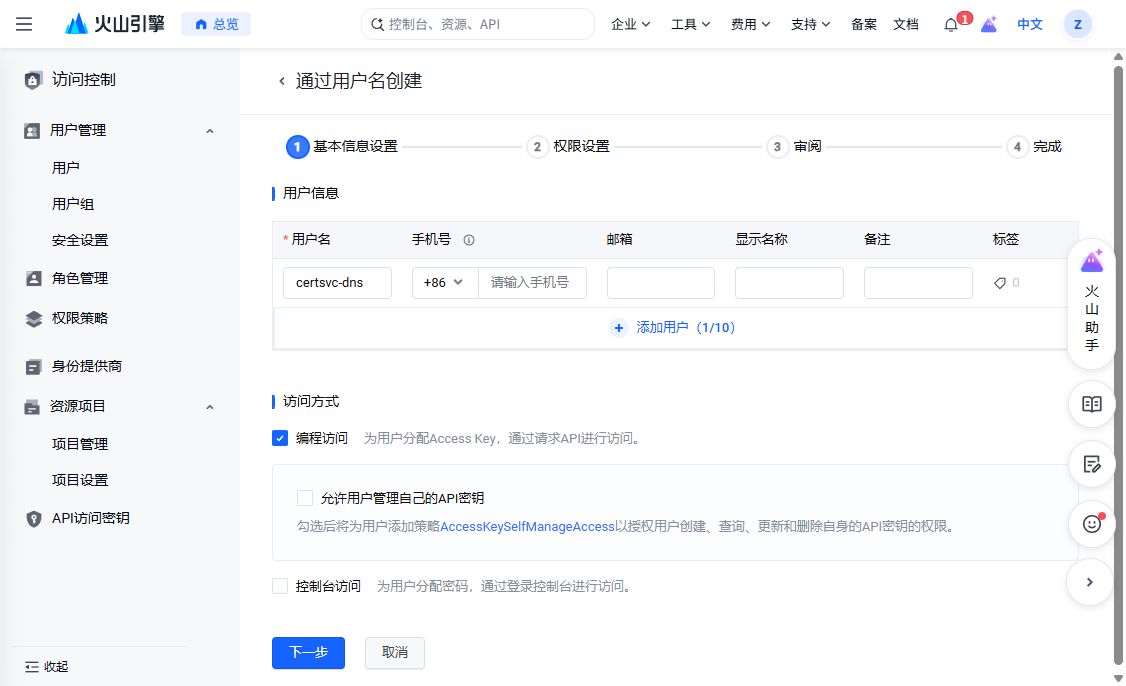Open the 费用 dropdown menu
The height and width of the screenshot is (686, 1126).
[x=750, y=24]
